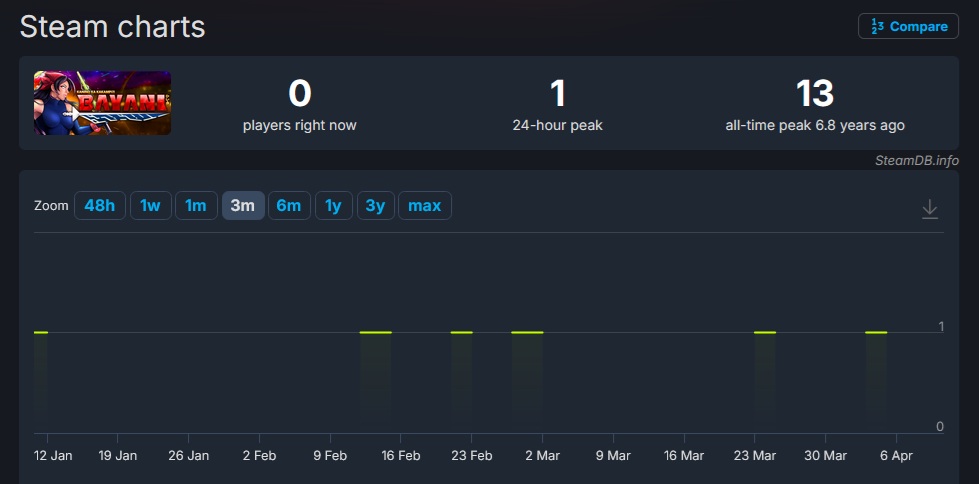The height and width of the screenshot is (484, 979).
Task: Click the 24-hour peak value 1
Action: click(x=558, y=94)
